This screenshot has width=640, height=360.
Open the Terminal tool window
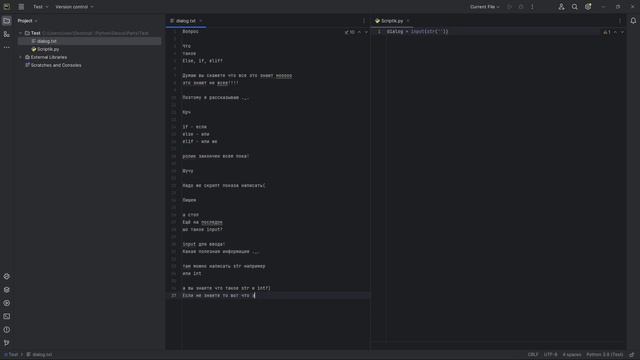7,316
